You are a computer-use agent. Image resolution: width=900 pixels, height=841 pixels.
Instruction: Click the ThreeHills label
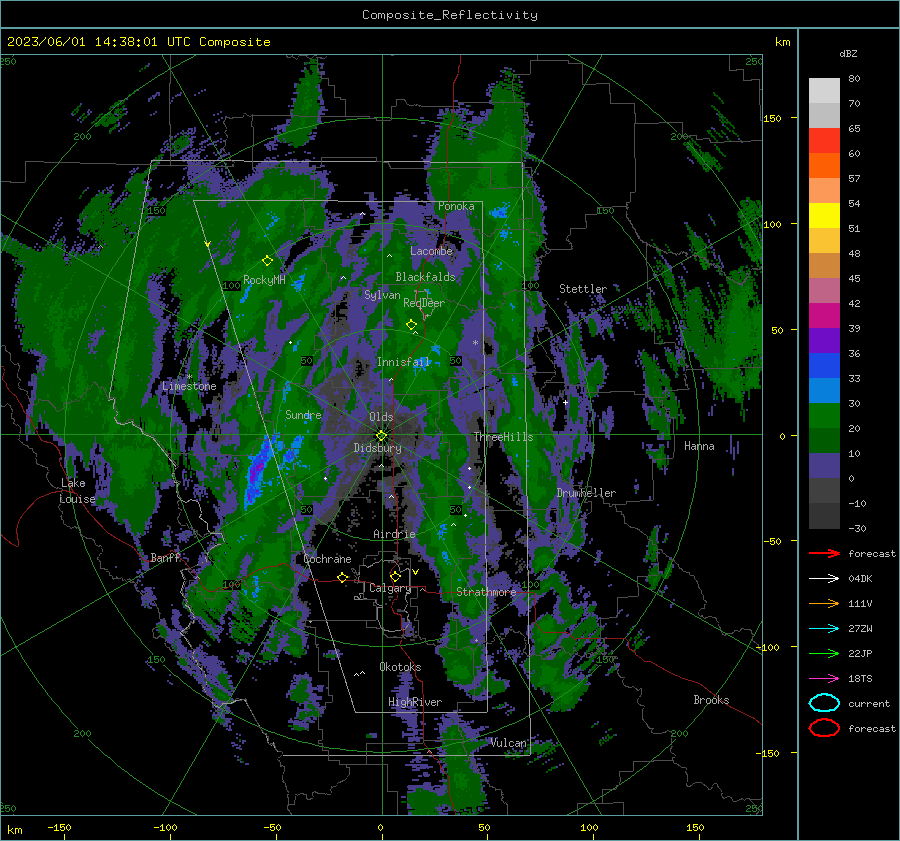[x=503, y=437]
